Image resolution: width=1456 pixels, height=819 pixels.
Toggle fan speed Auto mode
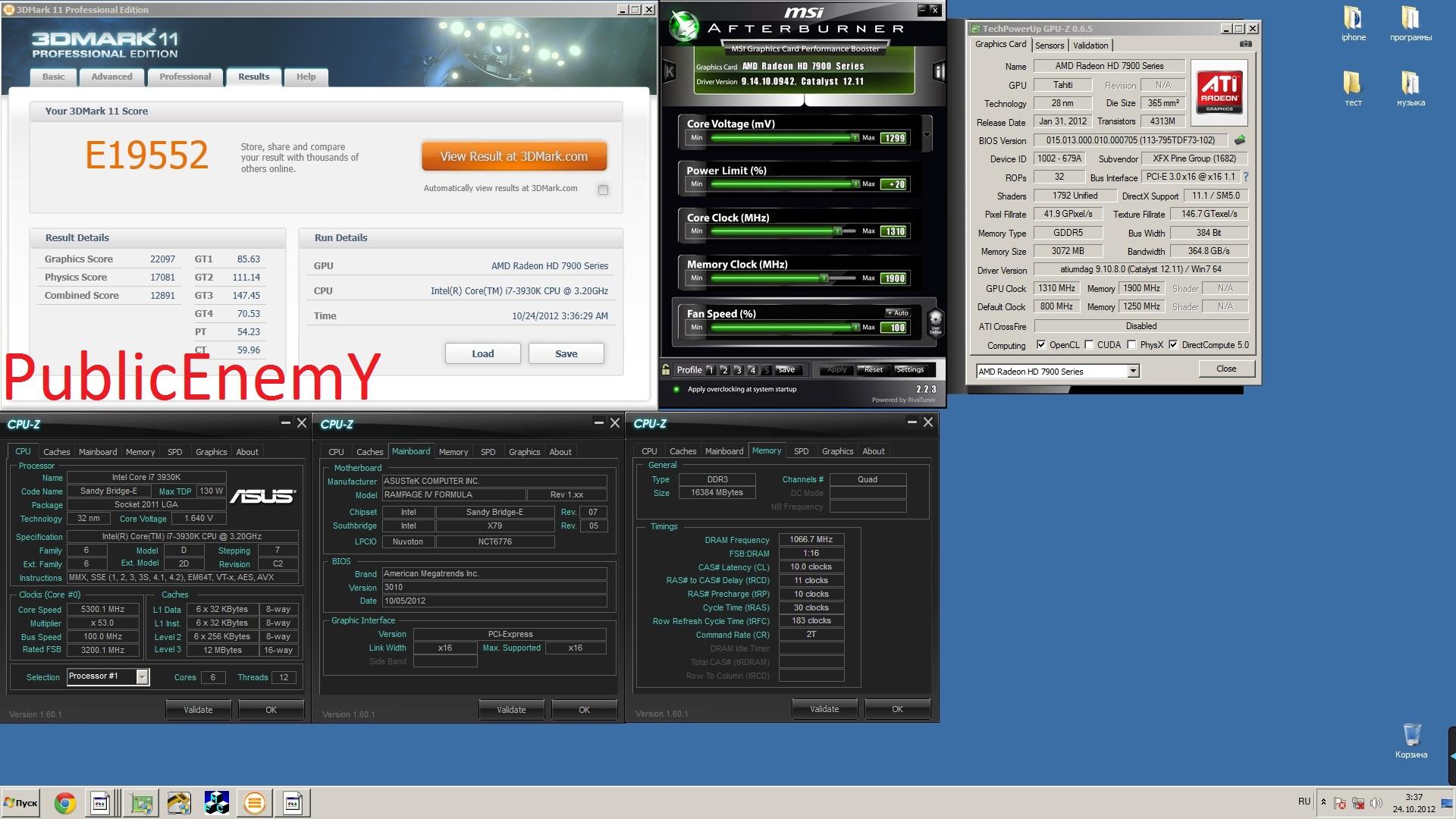[897, 312]
